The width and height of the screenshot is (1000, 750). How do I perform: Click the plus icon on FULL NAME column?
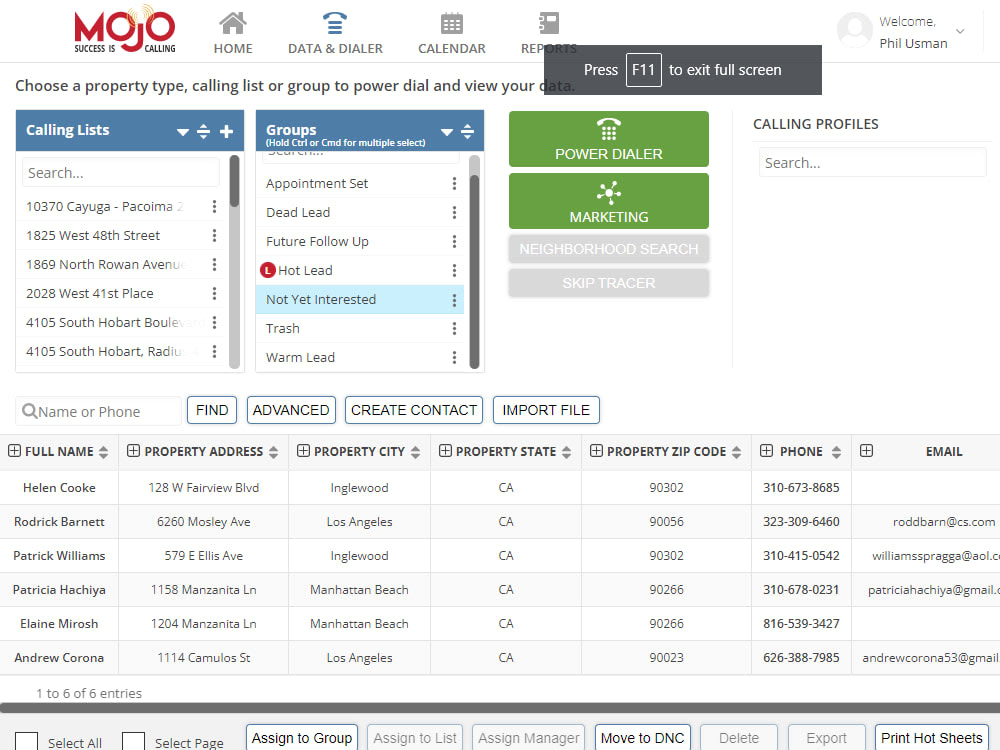point(14,451)
